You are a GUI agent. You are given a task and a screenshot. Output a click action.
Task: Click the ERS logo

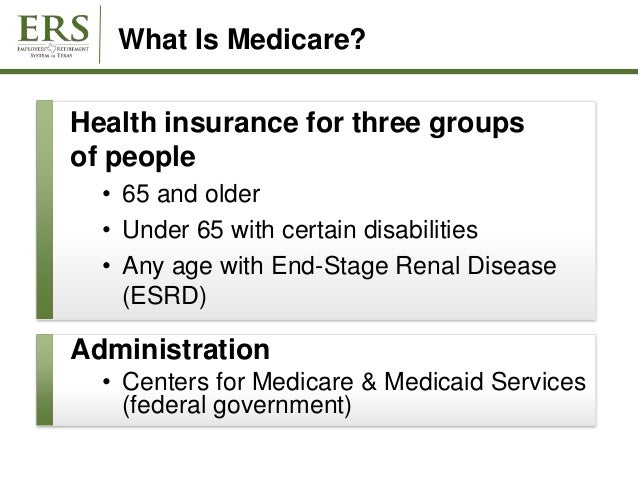tap(53, 36)
